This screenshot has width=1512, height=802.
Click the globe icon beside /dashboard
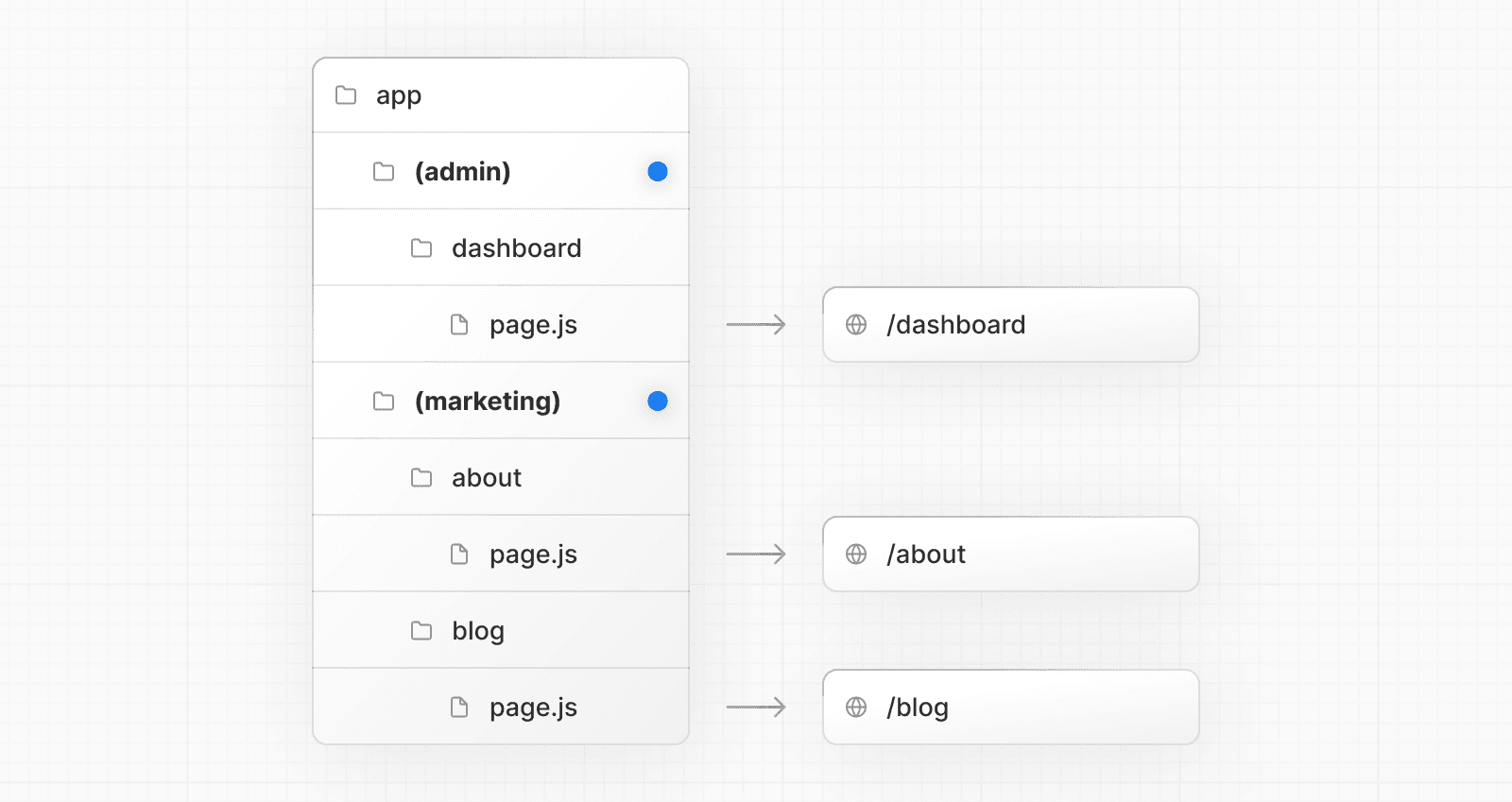[x=856, y=325]
